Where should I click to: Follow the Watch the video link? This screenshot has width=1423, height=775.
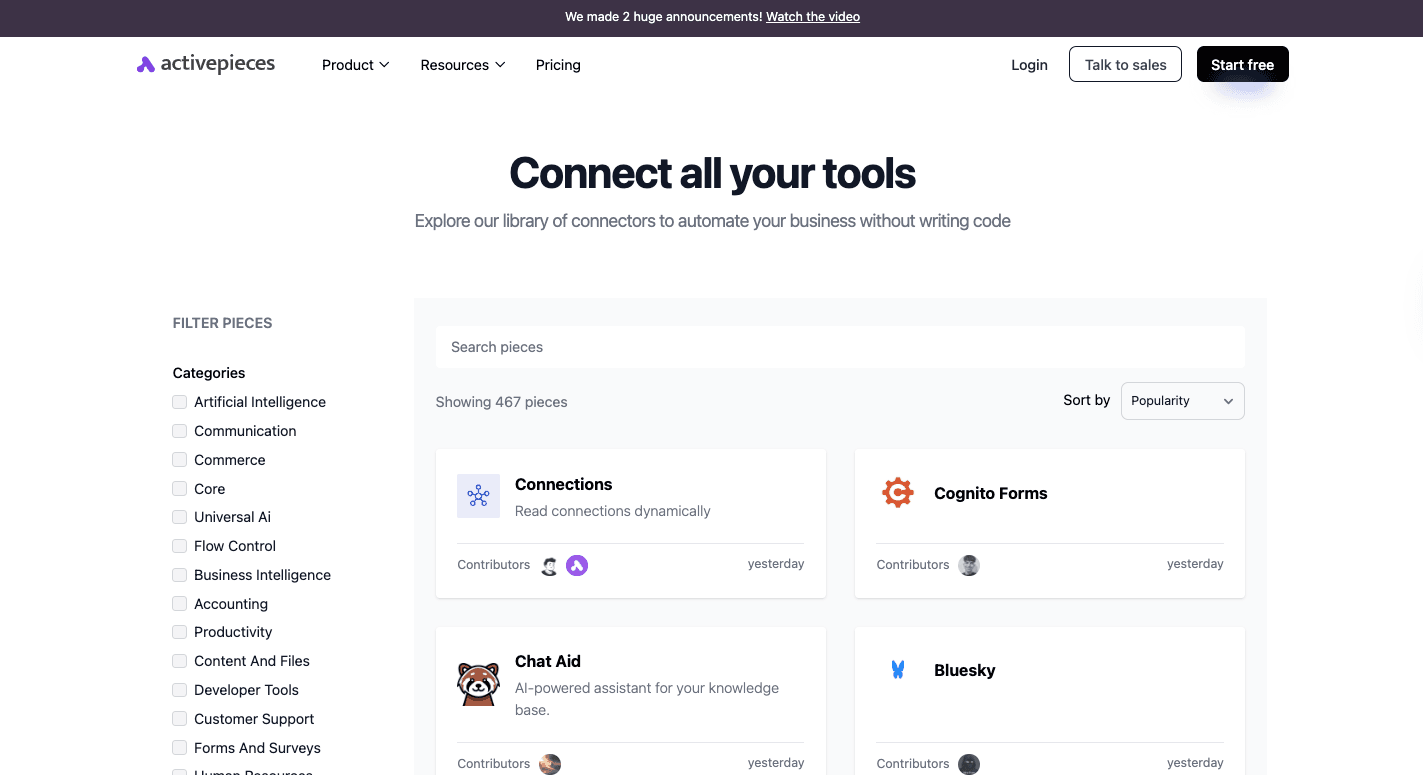point(812,17)
